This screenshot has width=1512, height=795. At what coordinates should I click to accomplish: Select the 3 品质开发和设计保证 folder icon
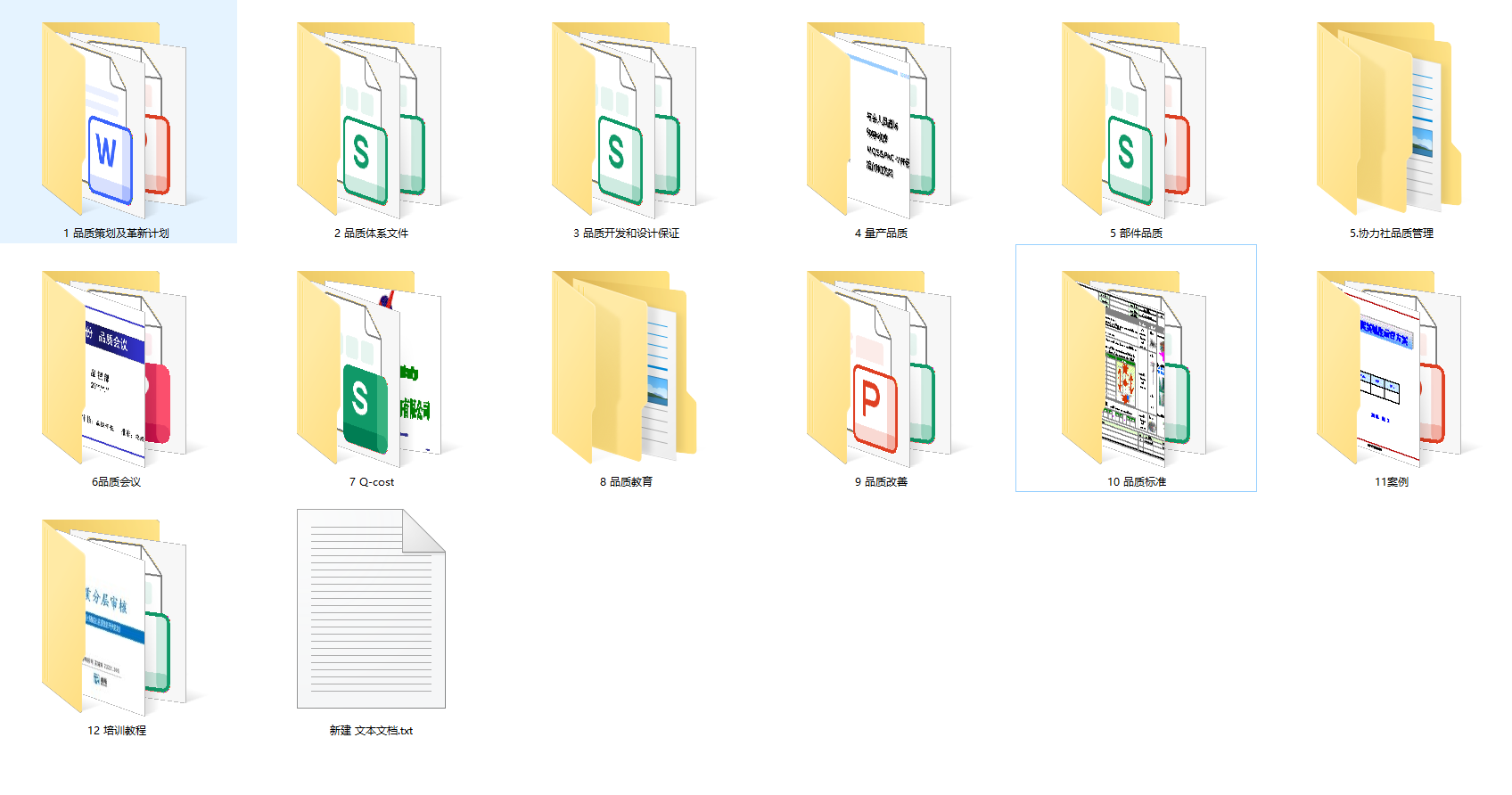pyautogui.click(x=626, y=120)
